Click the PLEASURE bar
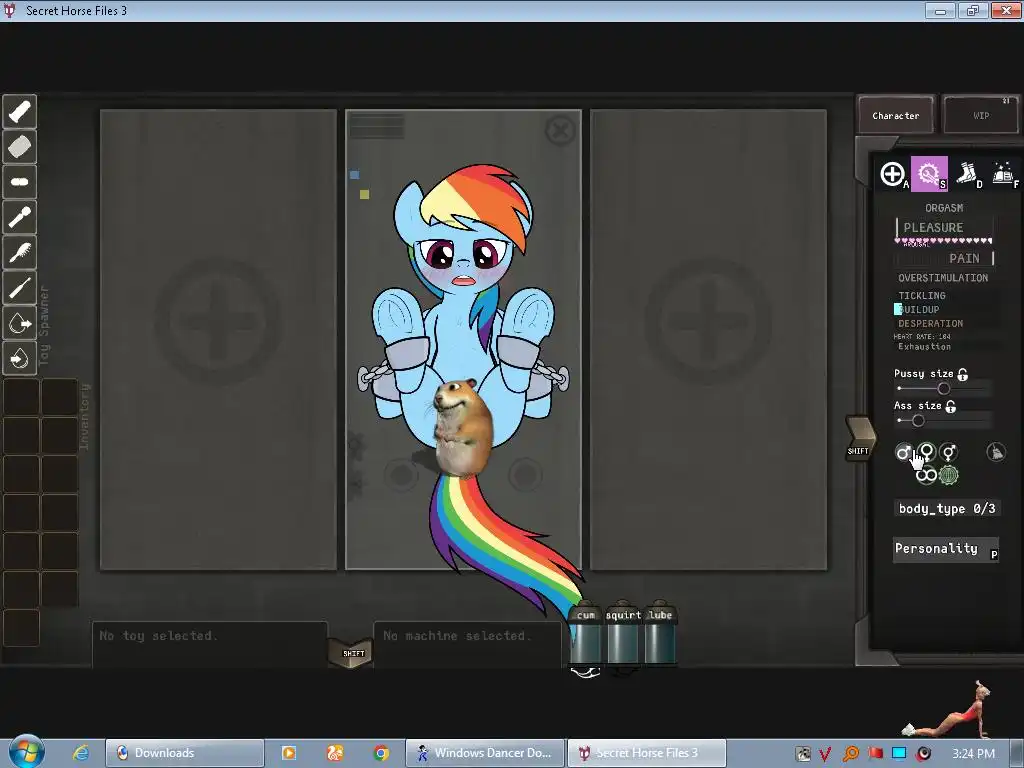 944,228
